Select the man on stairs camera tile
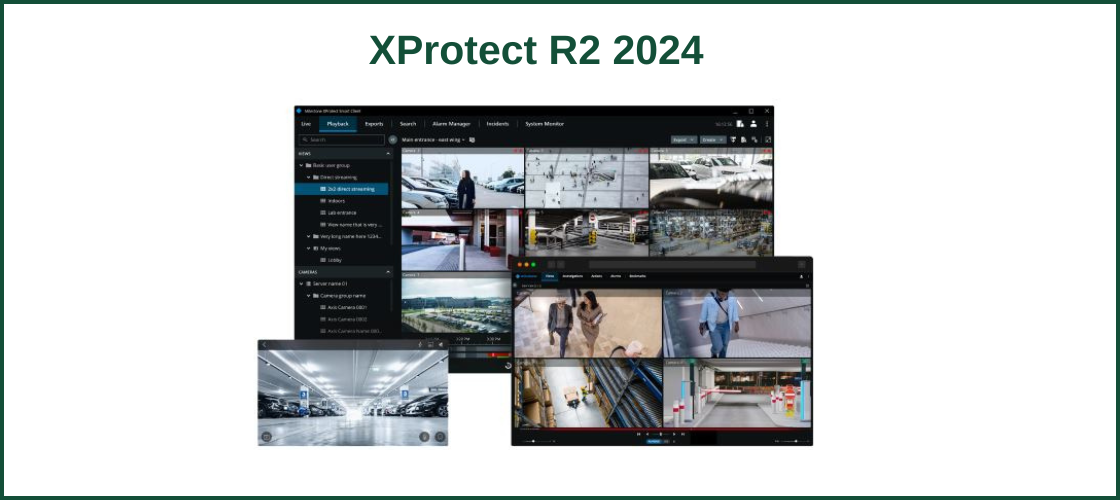1120x500 pixels. click(x=737, y=323)
